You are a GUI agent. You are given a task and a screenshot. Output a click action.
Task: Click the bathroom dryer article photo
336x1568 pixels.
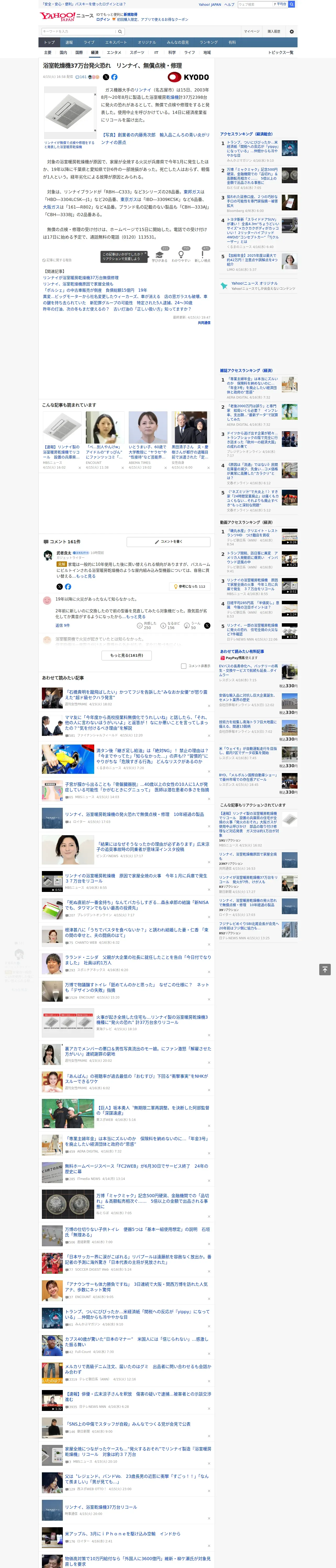pos(70,113)
